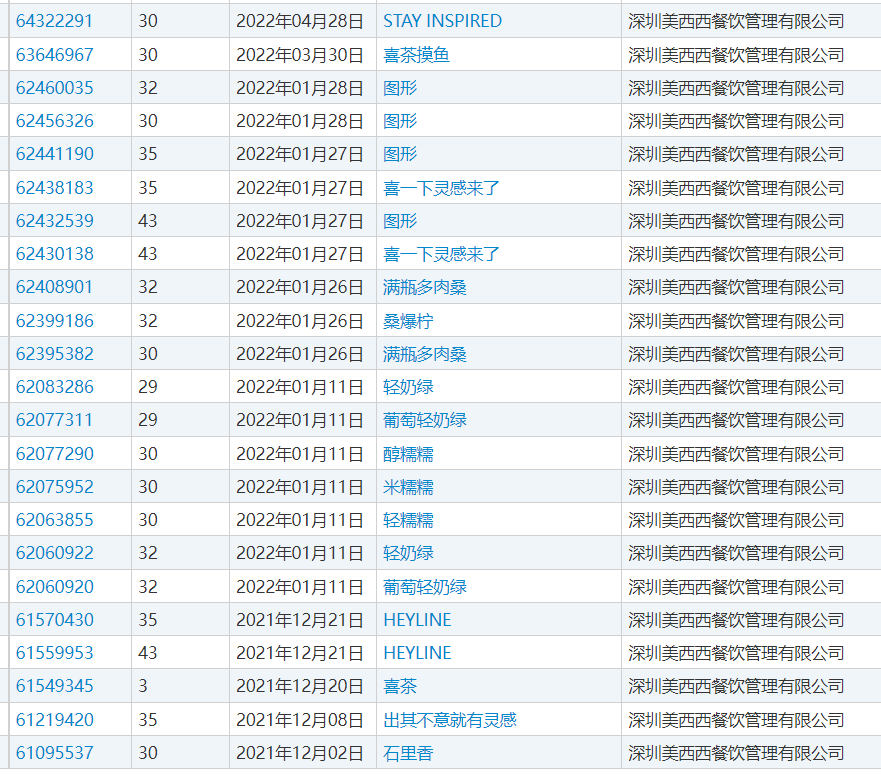Open the 出其不意就有灵感 trademark link
Image resolution: width=881 pixels, height=775 pixels.
[x=449, y=720]
